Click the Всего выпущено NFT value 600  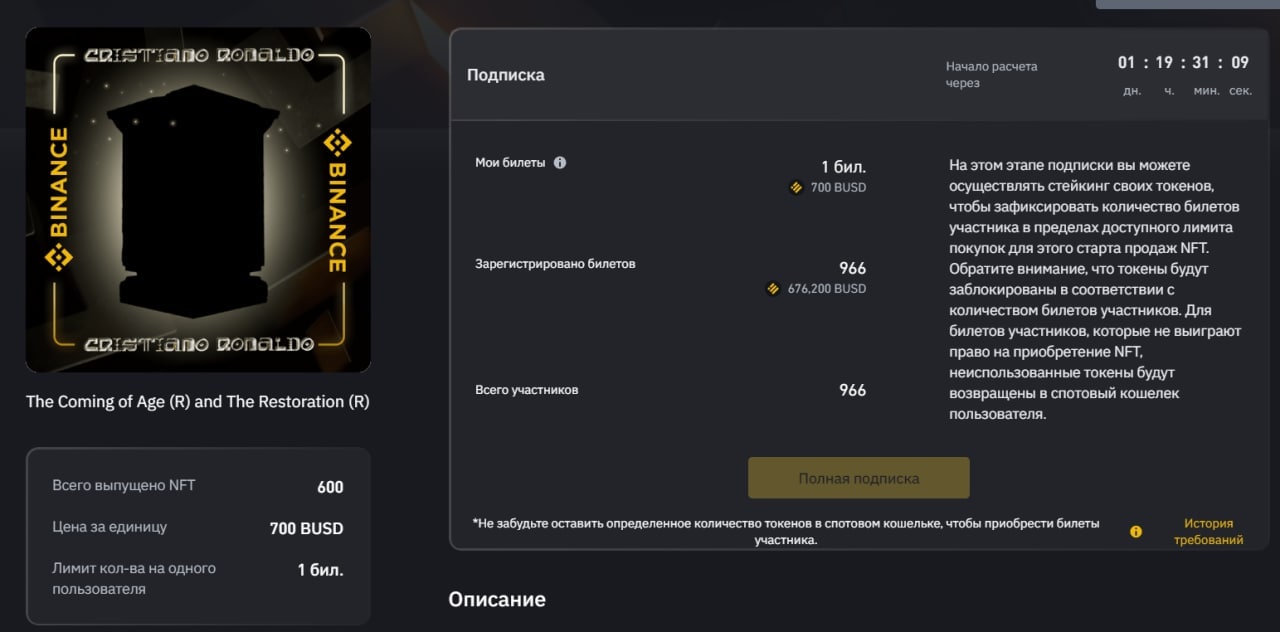click(330, 487)
